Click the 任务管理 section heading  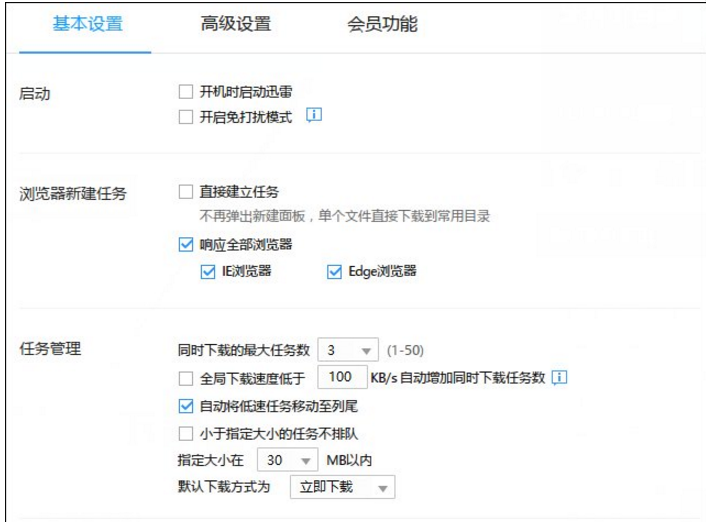50,349
